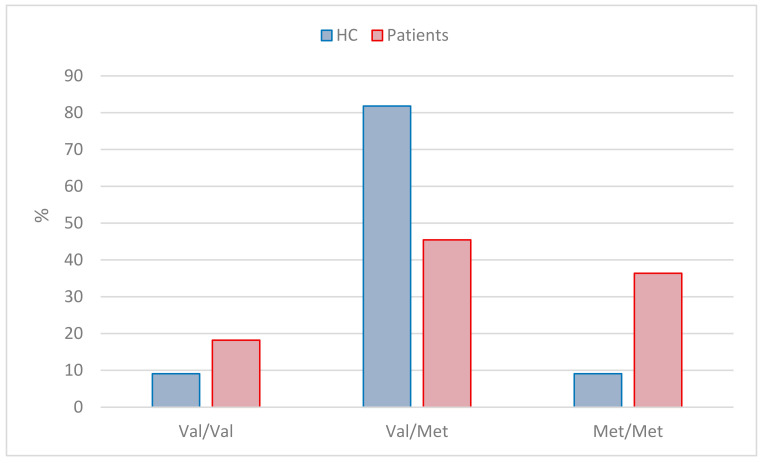Click the HC bar for Val/Val

(x=176, y=390)
